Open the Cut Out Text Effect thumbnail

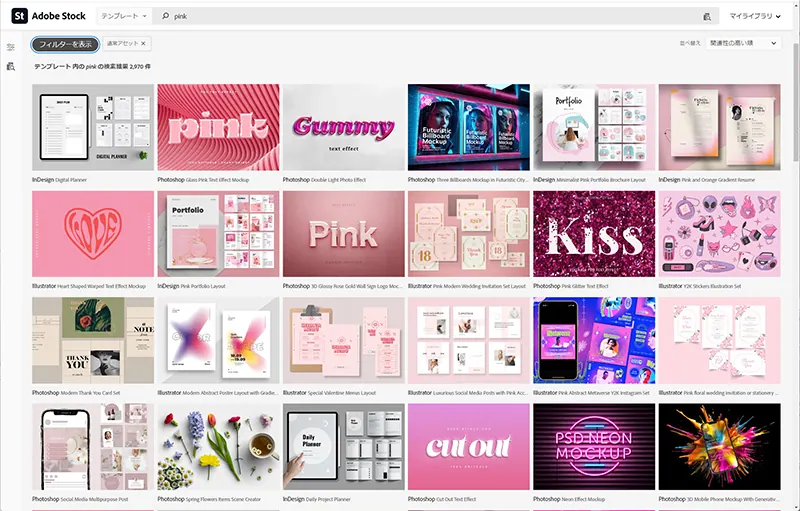pyautogui.click(x=469, y=447)
